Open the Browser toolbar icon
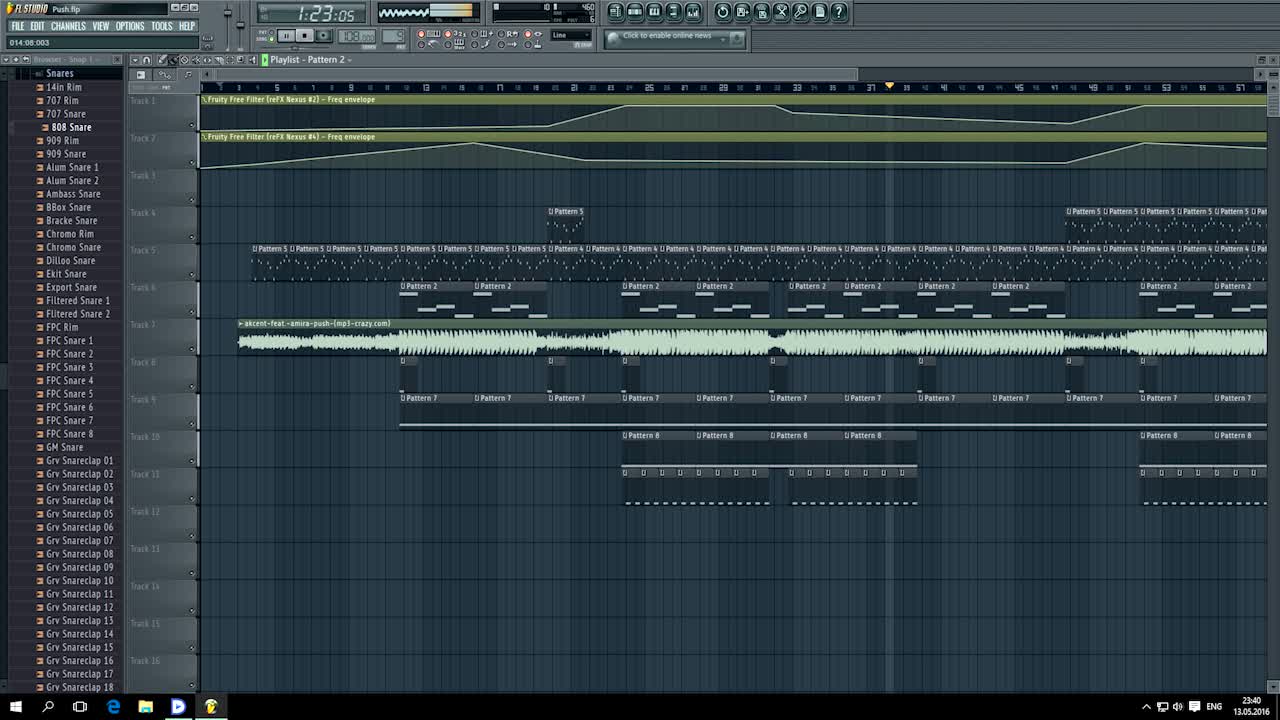Viewport: 1280px width, 720px height. coord(673,12)
